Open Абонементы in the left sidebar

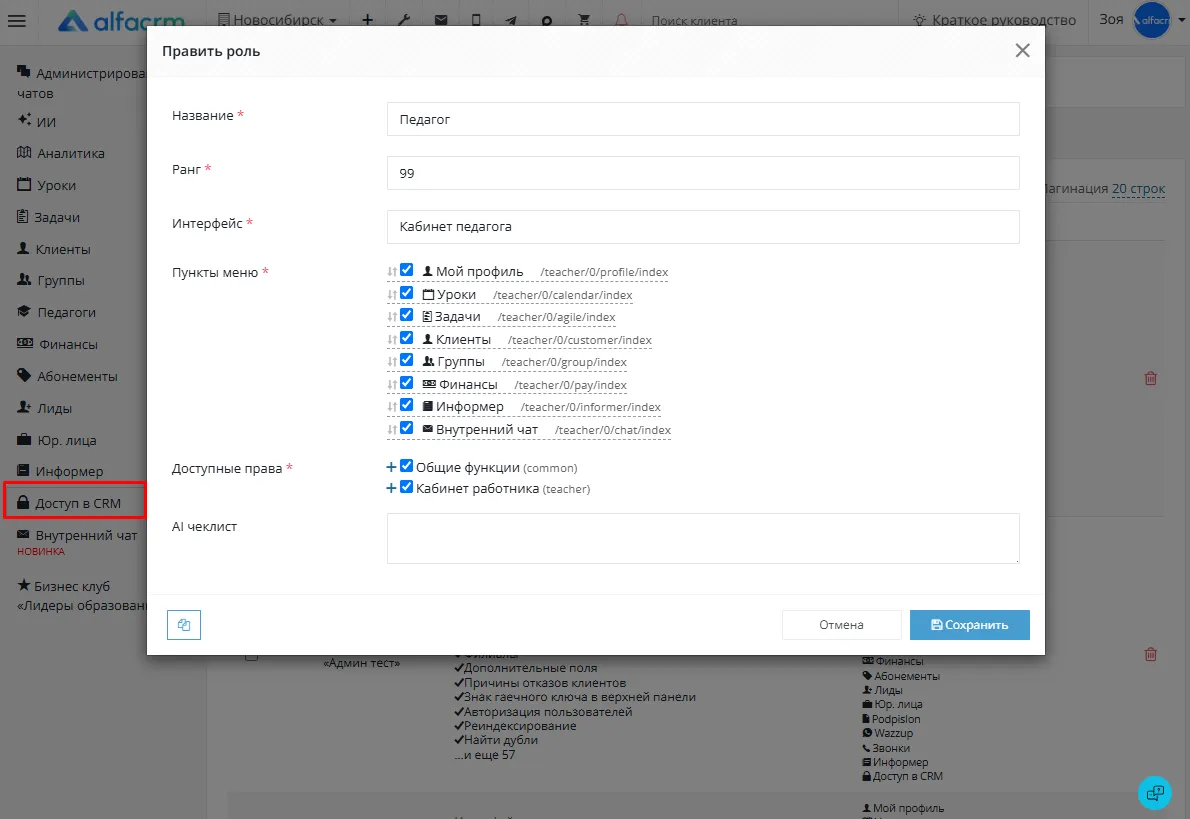(67, 376)
